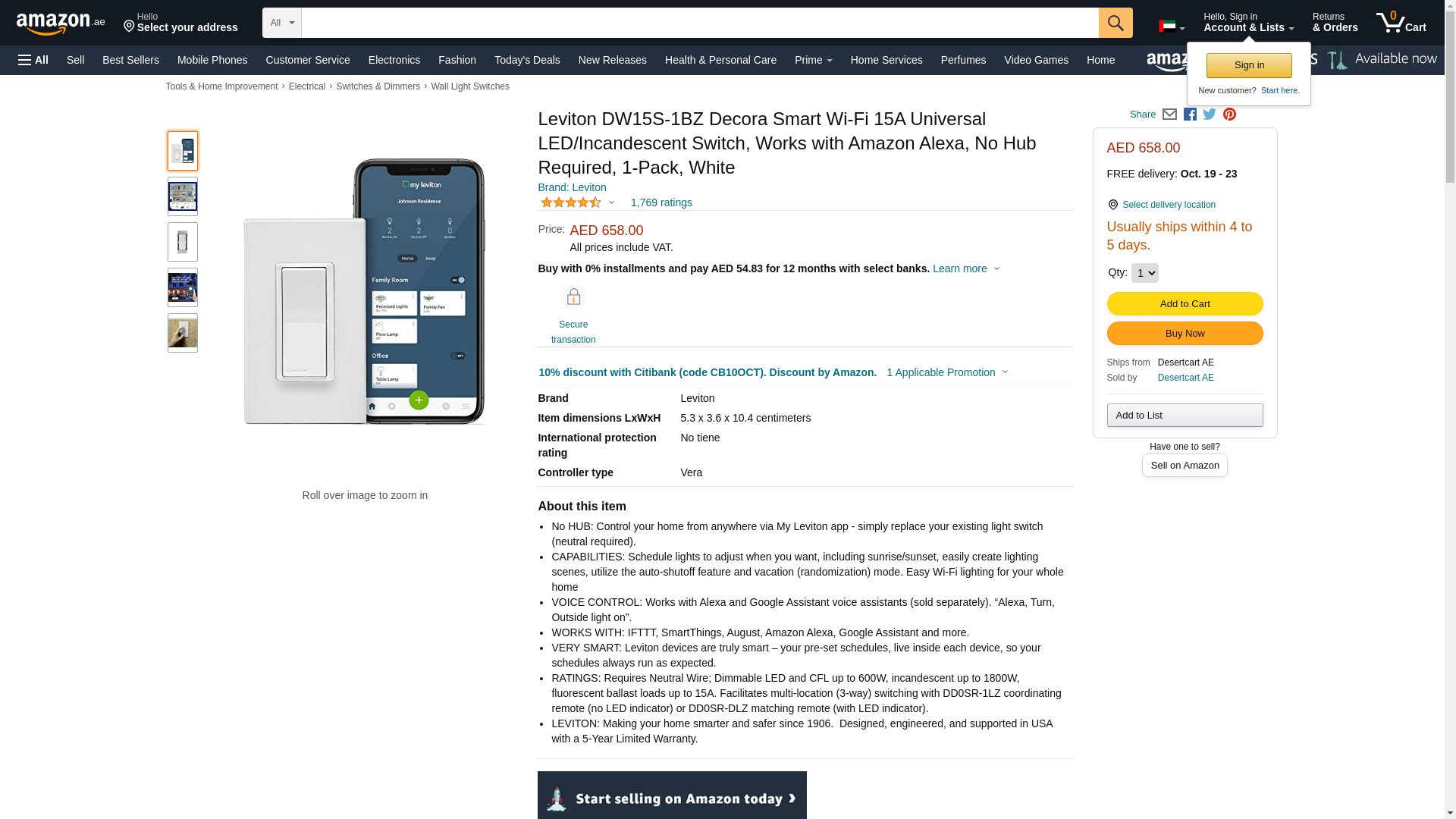This screenshot has width=1456, height=819.
Task: Share product via email icon
Action: (x=1169, y=115)
